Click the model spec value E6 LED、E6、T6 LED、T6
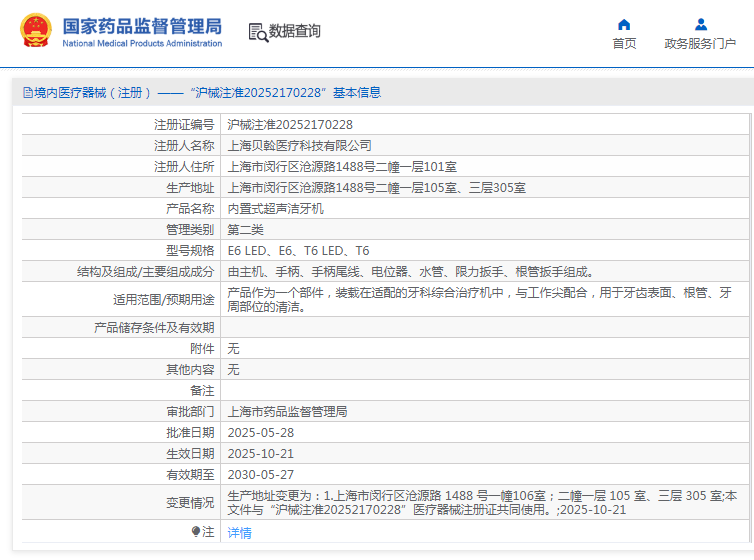The image size is (754, 560). coord(298,251)
